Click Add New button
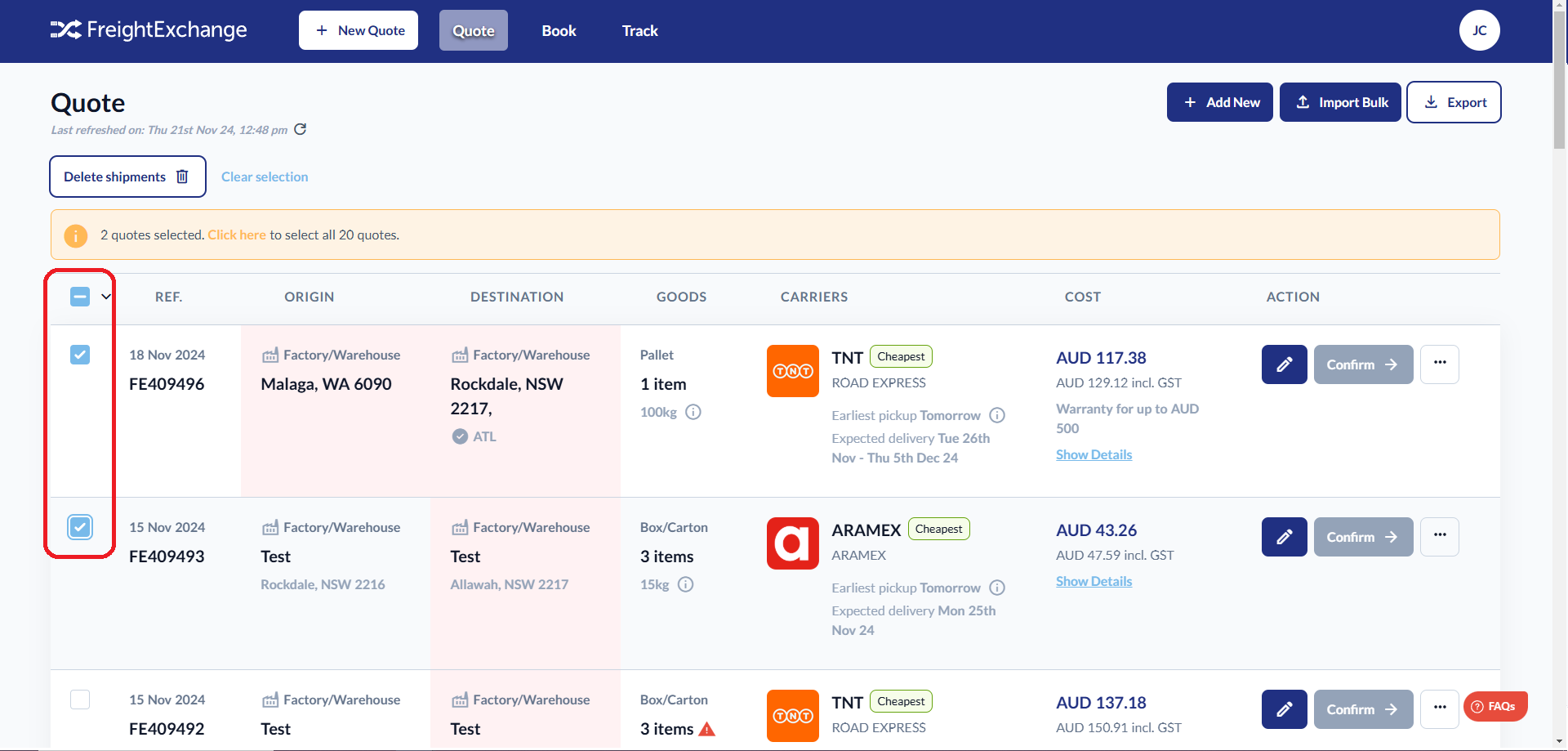Screen dimensions: 1568x751 tap(1220, 102)
